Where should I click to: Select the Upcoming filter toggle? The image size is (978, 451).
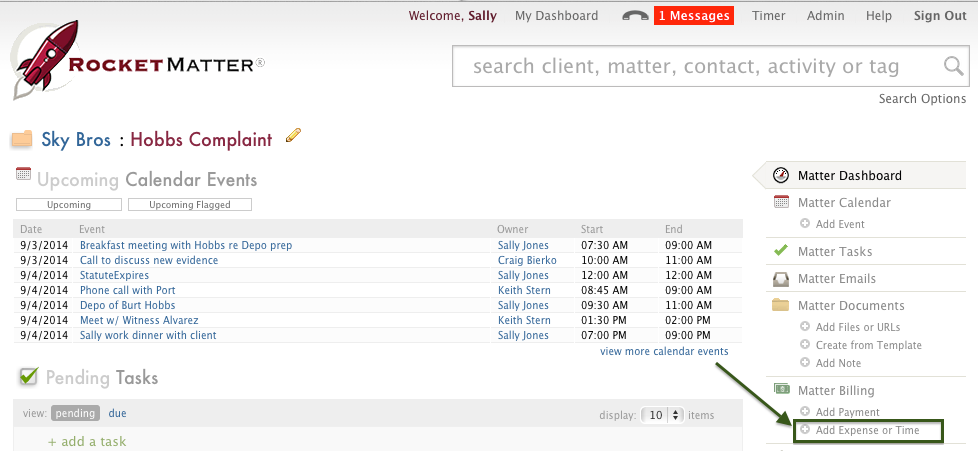[x=69, y=205]
